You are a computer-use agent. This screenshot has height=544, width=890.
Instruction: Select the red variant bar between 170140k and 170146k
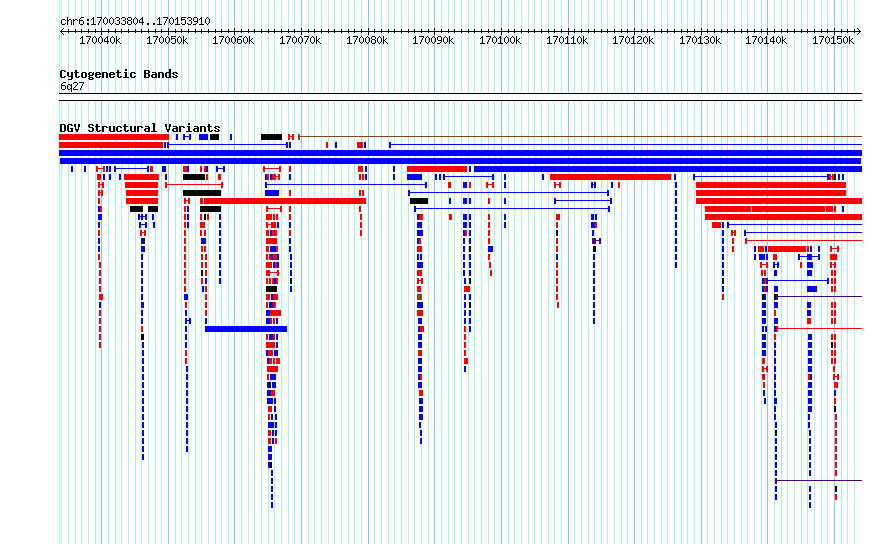(x=787, y=249)
